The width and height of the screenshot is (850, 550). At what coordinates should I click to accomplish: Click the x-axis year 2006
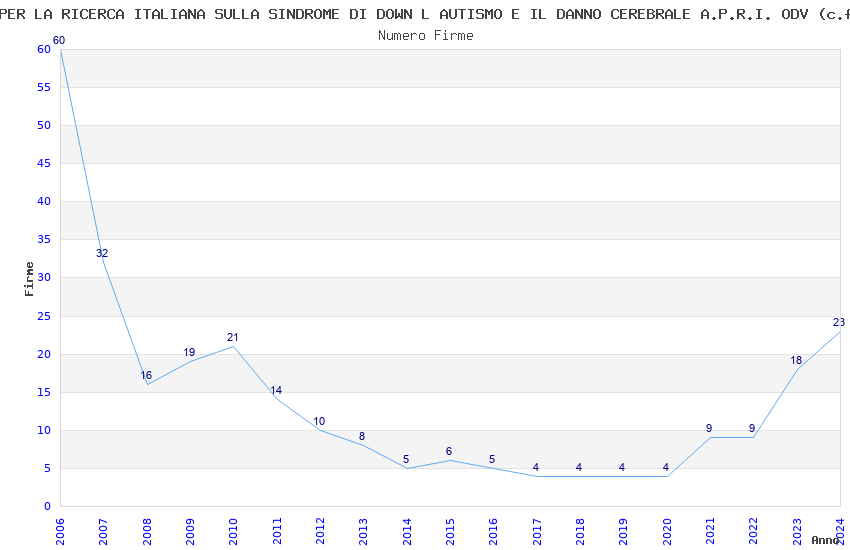60,531
